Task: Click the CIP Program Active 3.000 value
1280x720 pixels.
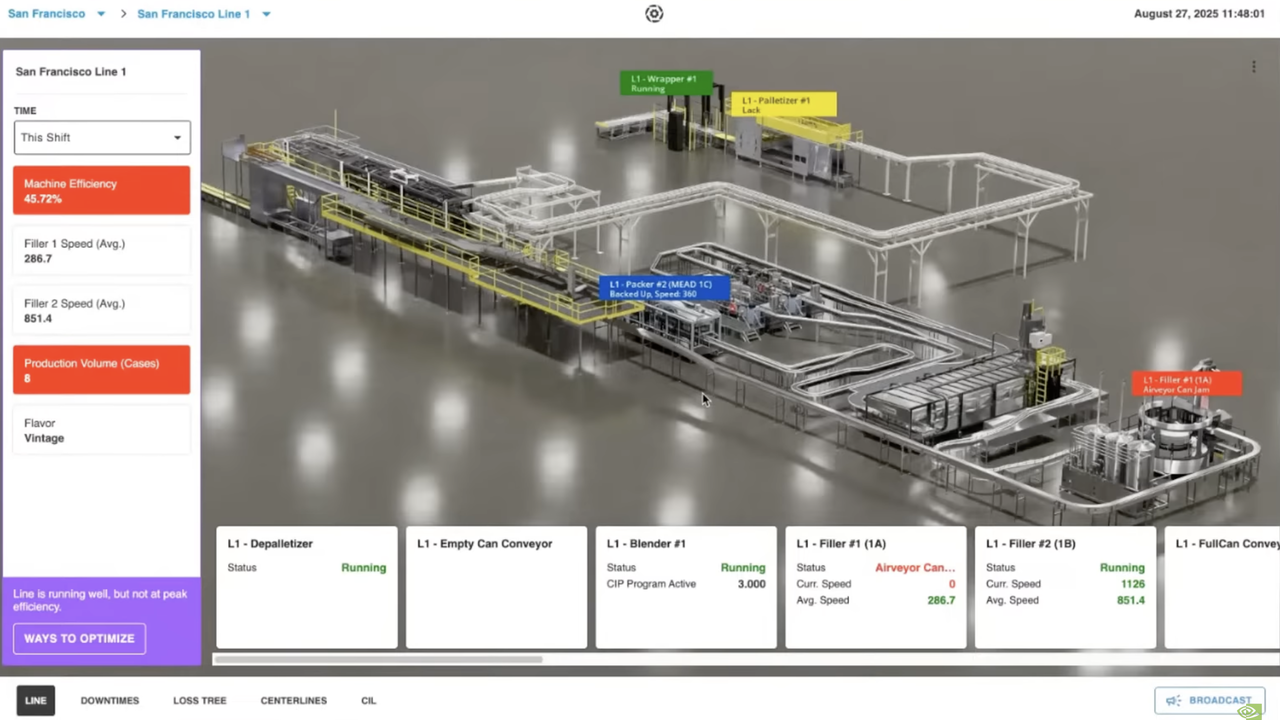Action: point(751,584)
